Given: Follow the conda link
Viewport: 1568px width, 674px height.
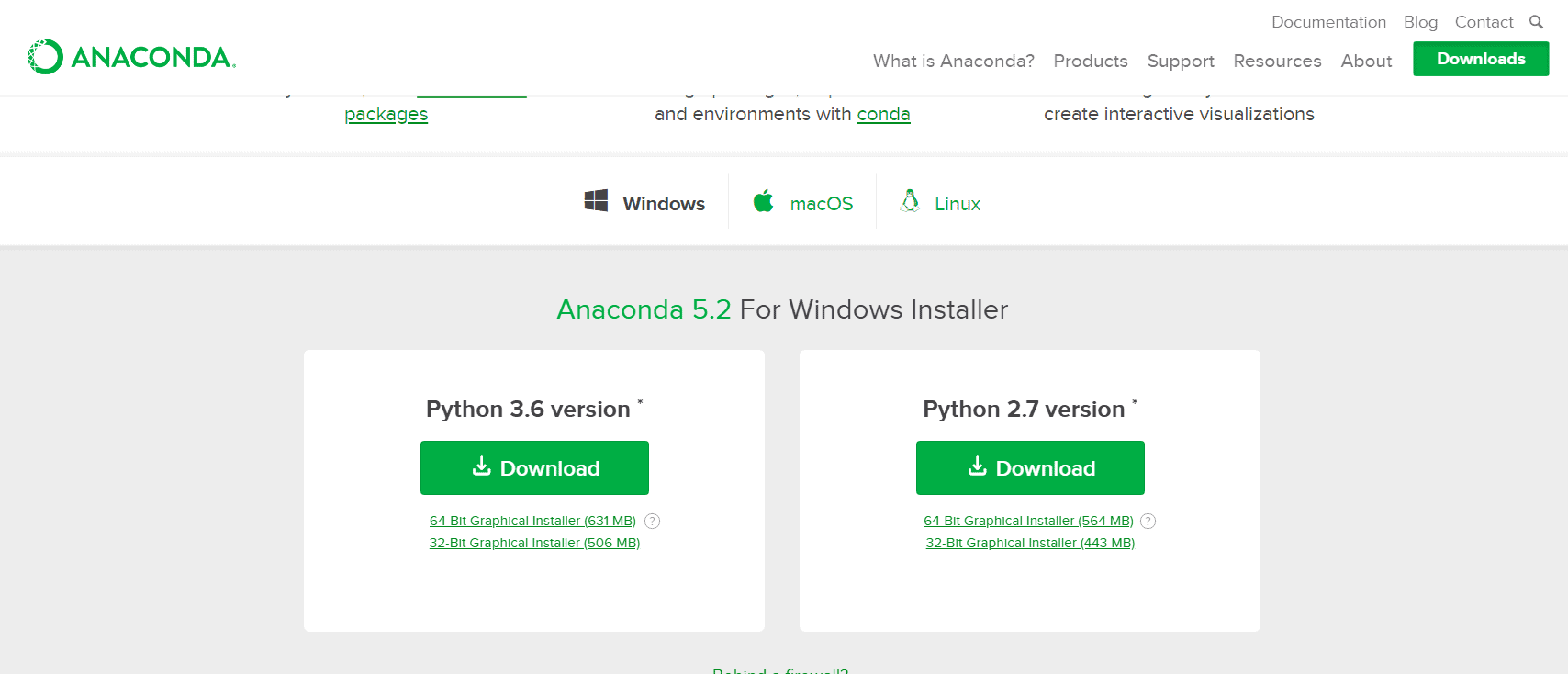Looking at the screenshot, I should tap(883, 114).
